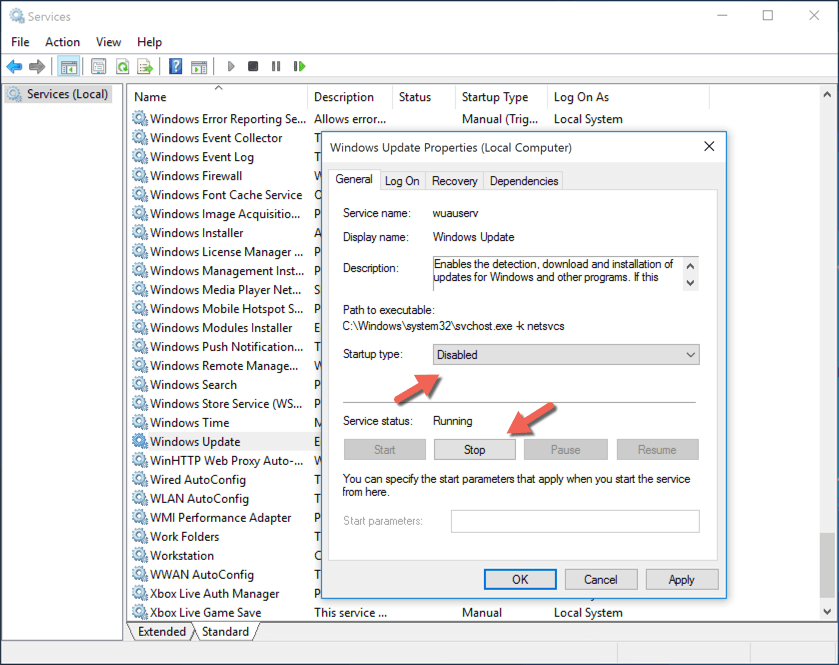Switch to the Recovery tab
This screenshot has height=665, width=839.
tap(454, 181)
